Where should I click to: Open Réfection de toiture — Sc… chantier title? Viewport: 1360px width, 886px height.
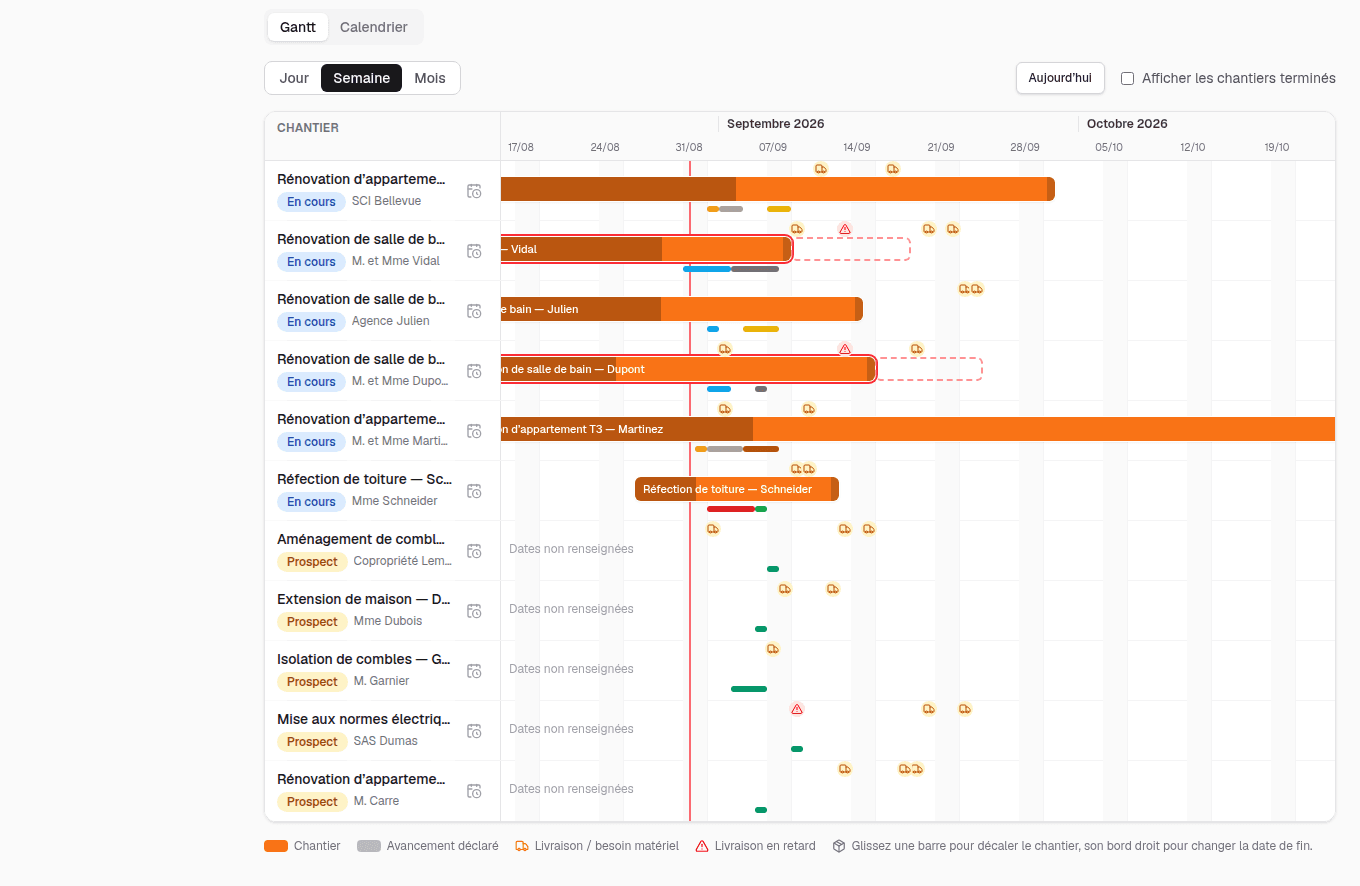[x=364, y=479]
